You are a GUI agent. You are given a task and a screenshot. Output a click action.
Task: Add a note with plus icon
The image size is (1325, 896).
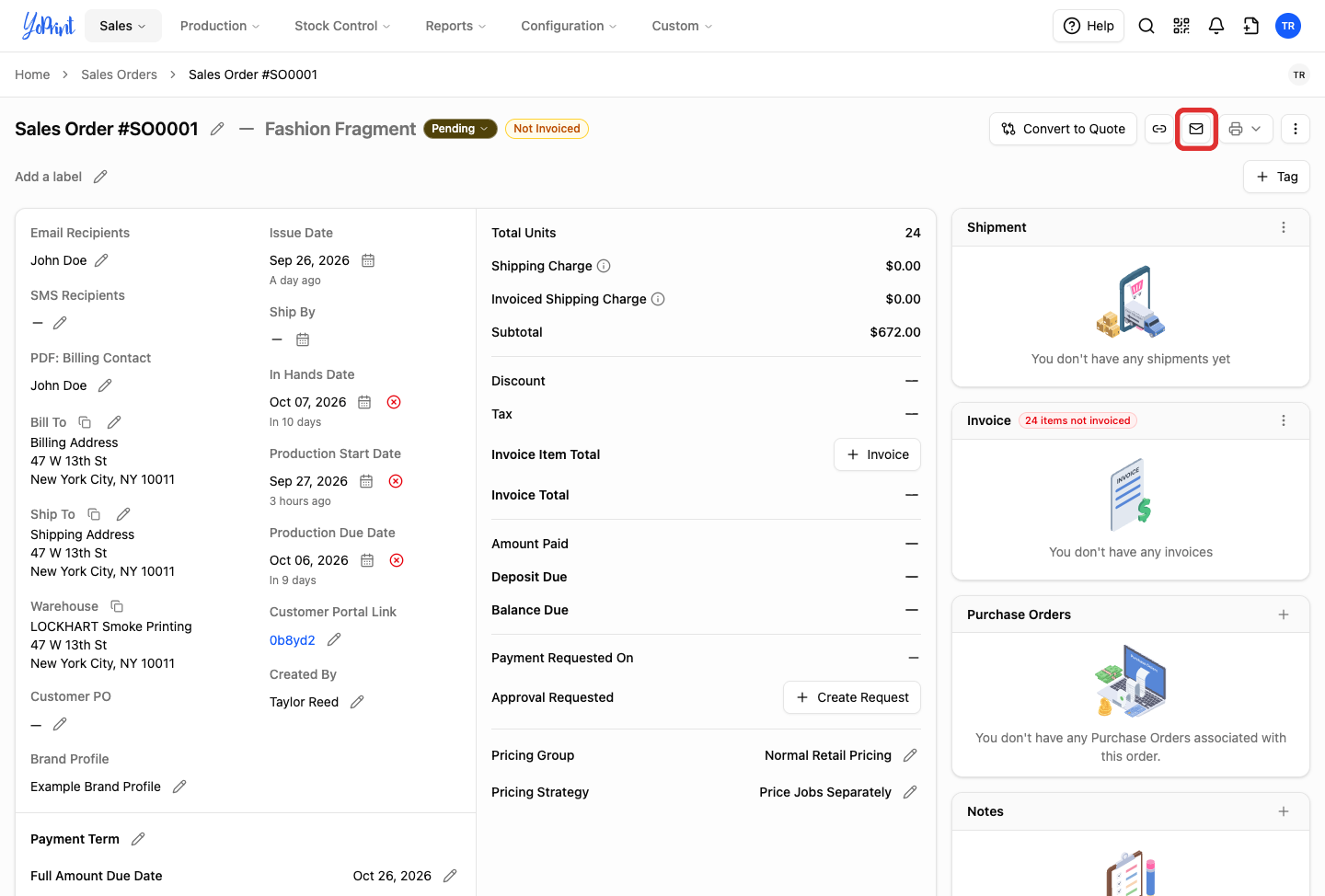(x=1284, y=811)
